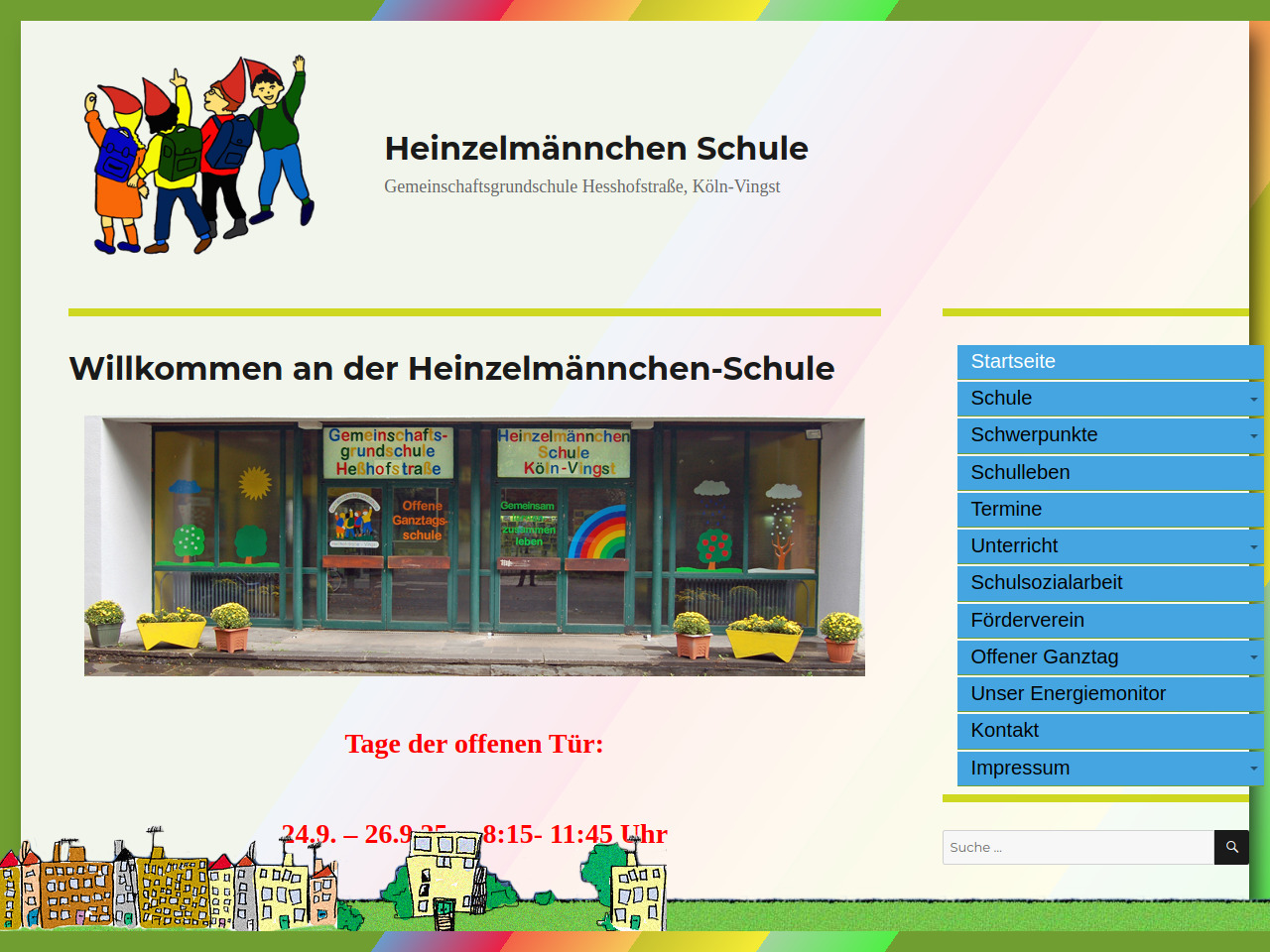
Task: Expand the Impressum submenu arrow
Action: 1253,769
